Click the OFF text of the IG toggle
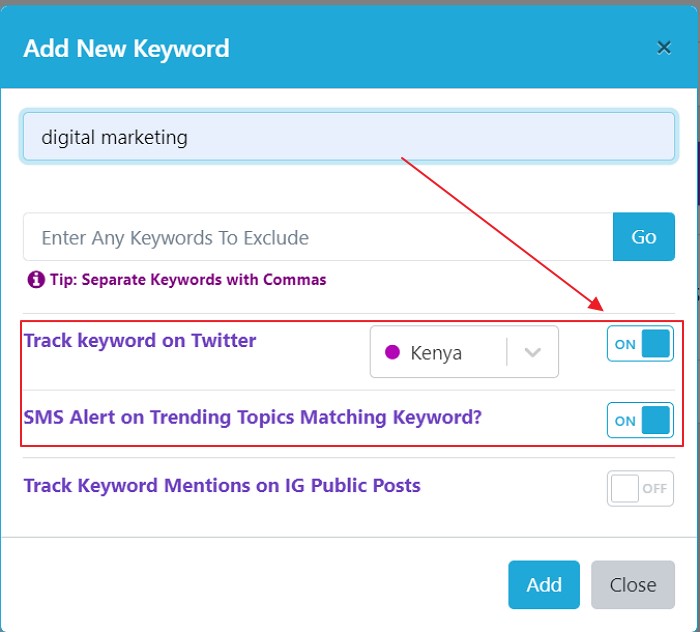Screen dimensions: 700x632 pos(654,489)
